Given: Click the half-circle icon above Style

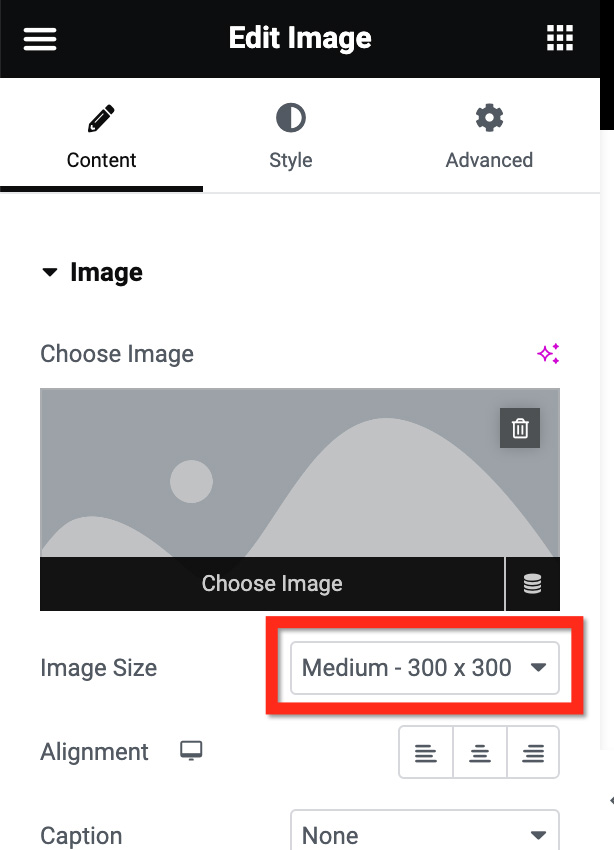Looking at the screenshot, I should point(290,117).
